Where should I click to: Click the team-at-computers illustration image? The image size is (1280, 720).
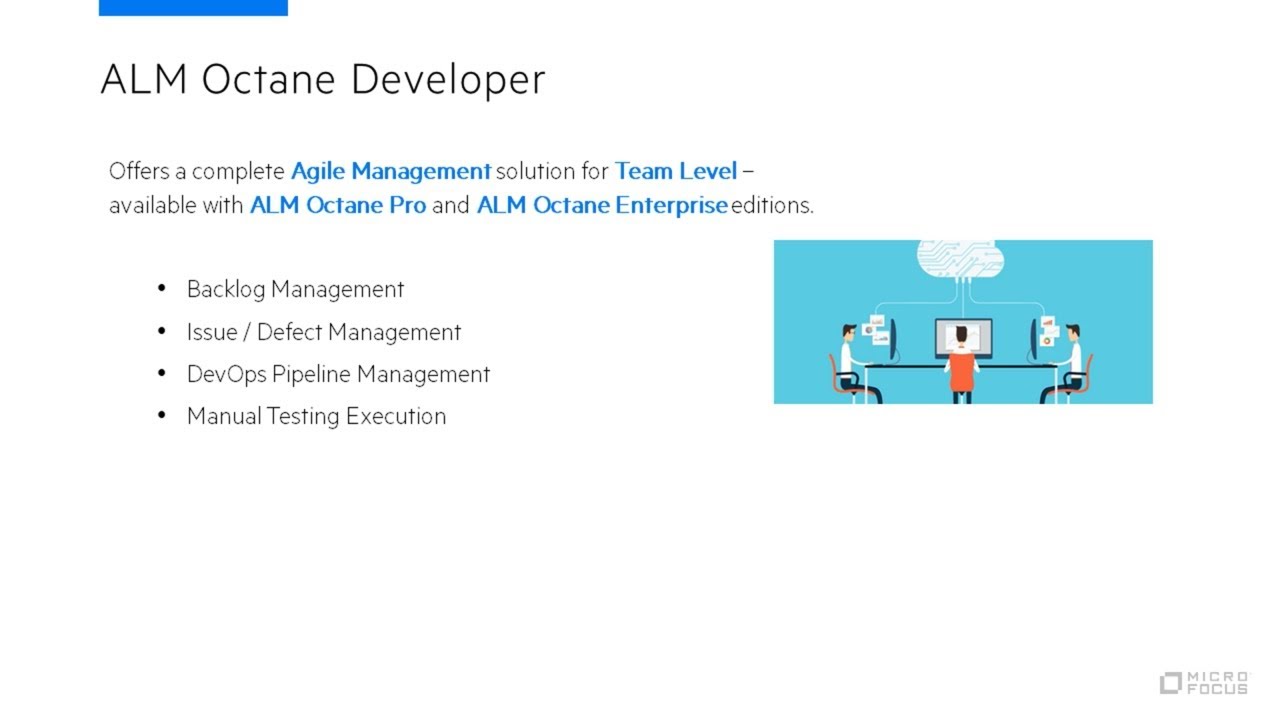coord(963,322)
